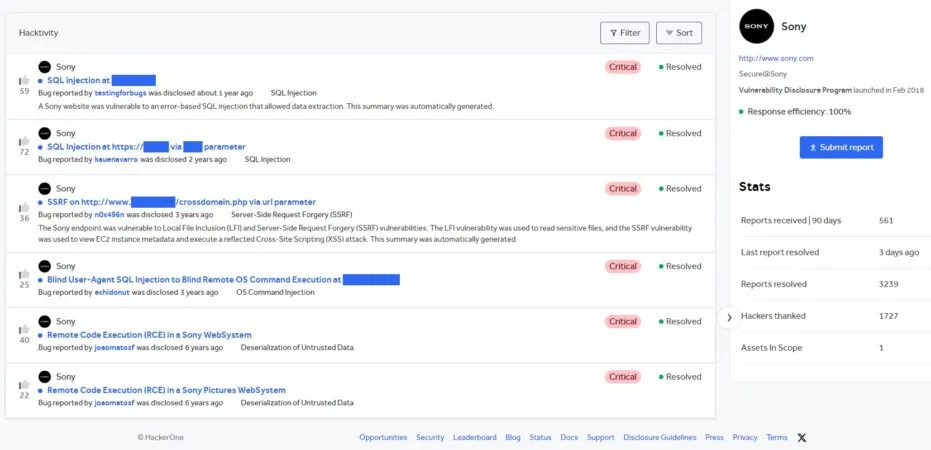Click the '© HackerOne' footer text
931x450 pixels.
point(160,438)
